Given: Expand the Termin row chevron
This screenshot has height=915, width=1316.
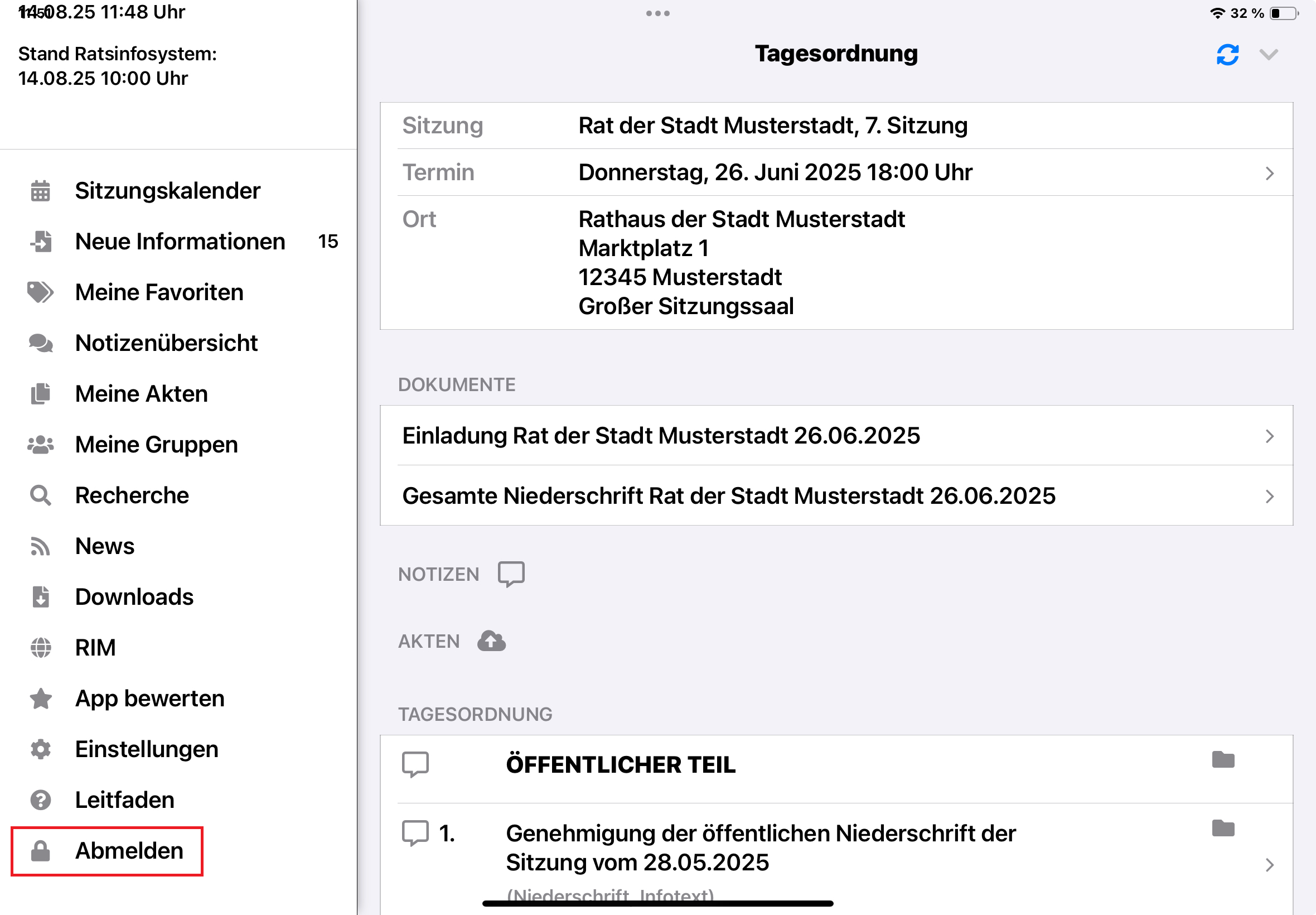Looking at the screenshot, I should coord(1270,173).
